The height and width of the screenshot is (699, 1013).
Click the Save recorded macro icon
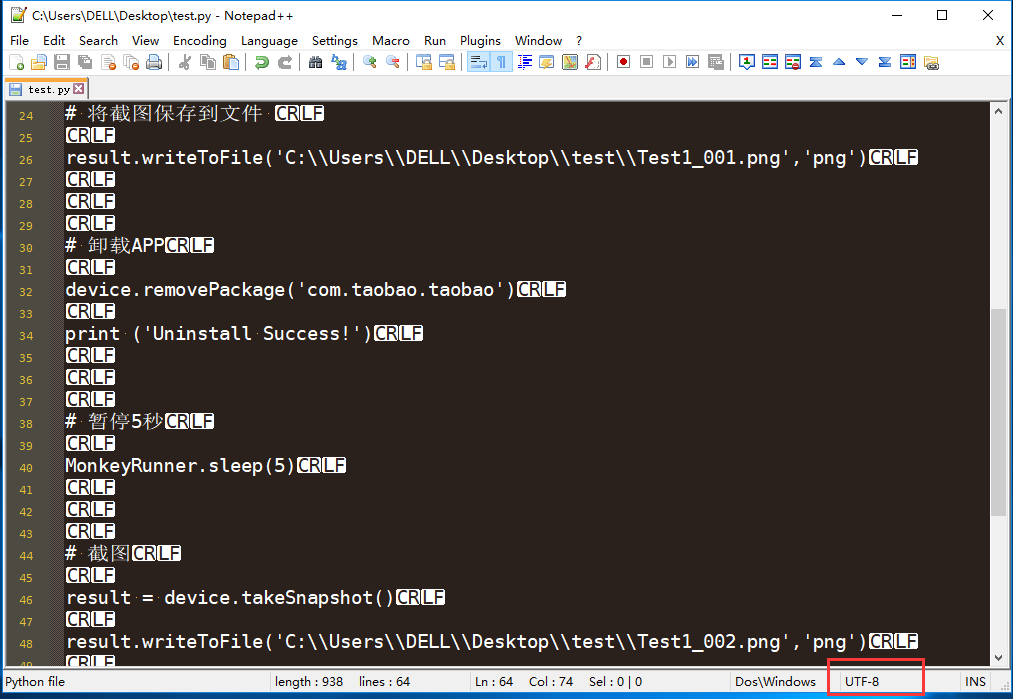(716, 63)
